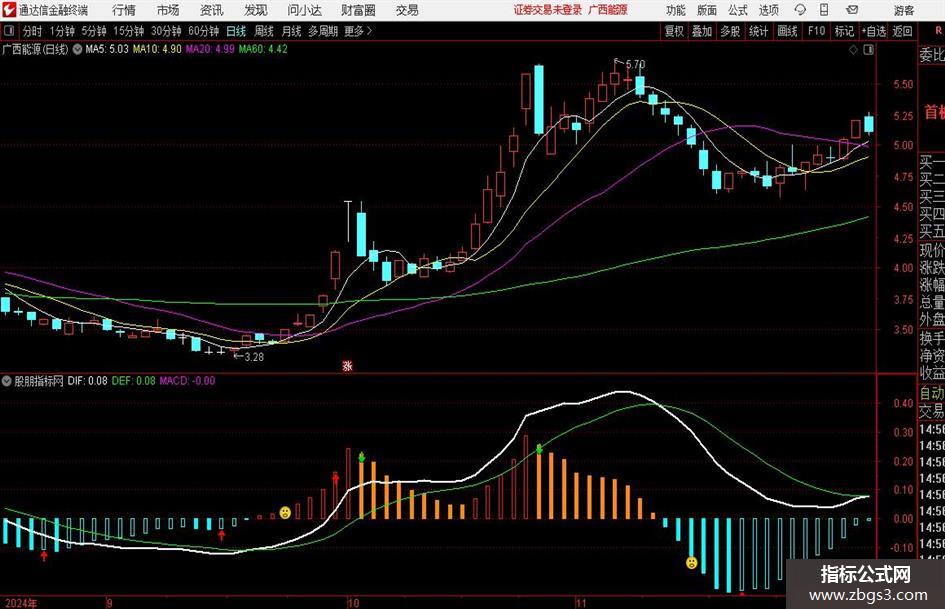Click the Tongdaxin red logo icon

coord(9,10)
